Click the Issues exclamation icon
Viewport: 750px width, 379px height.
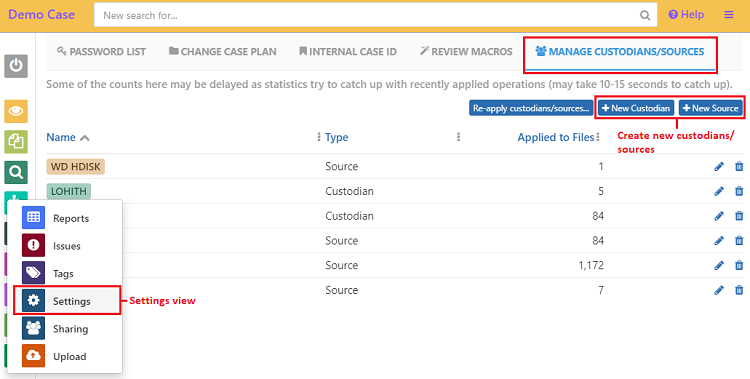tap(33, 245)
